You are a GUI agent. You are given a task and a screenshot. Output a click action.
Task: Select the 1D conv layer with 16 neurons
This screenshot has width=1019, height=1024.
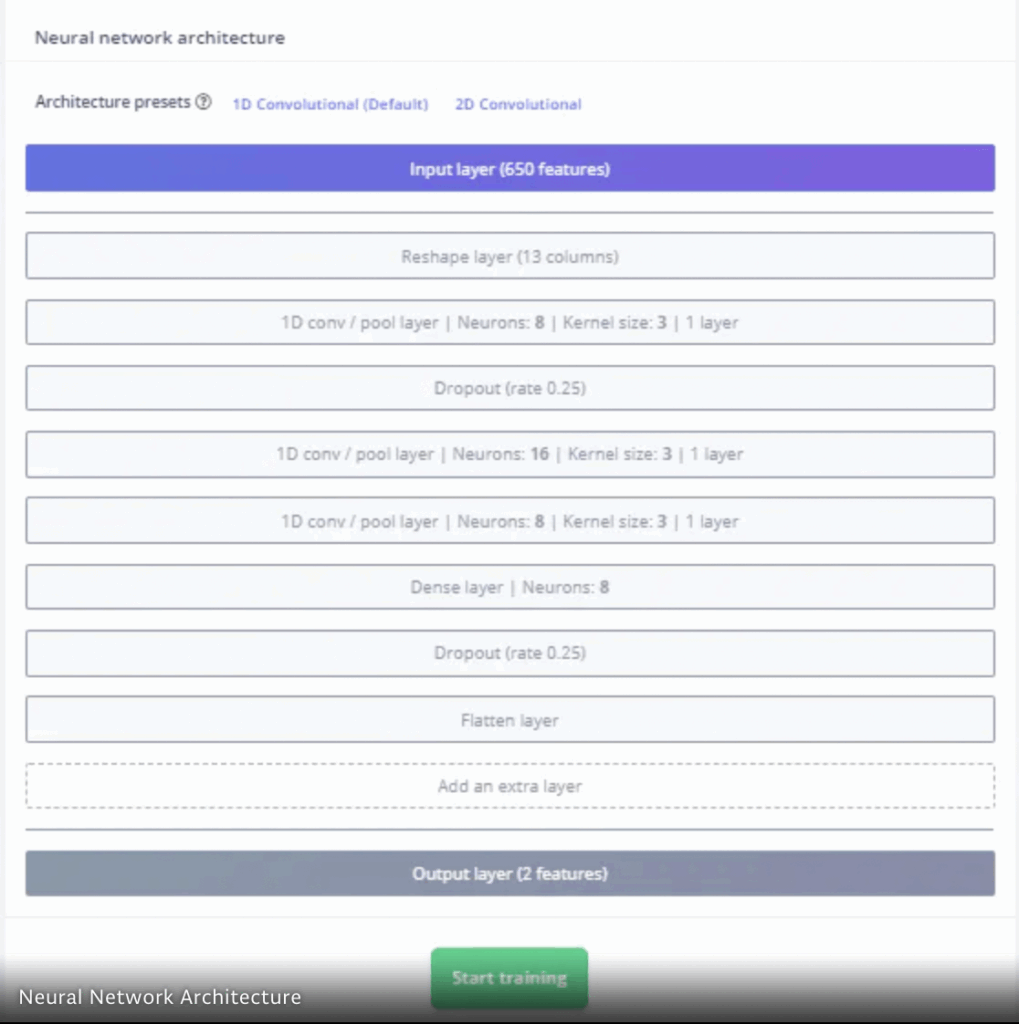coord(510,454)
